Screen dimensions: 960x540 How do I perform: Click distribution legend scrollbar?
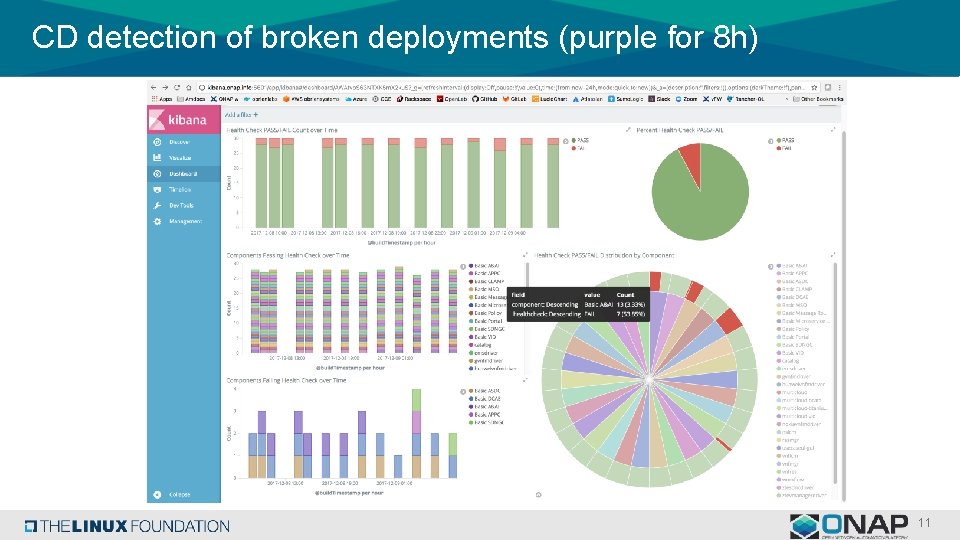coord(835,373)
